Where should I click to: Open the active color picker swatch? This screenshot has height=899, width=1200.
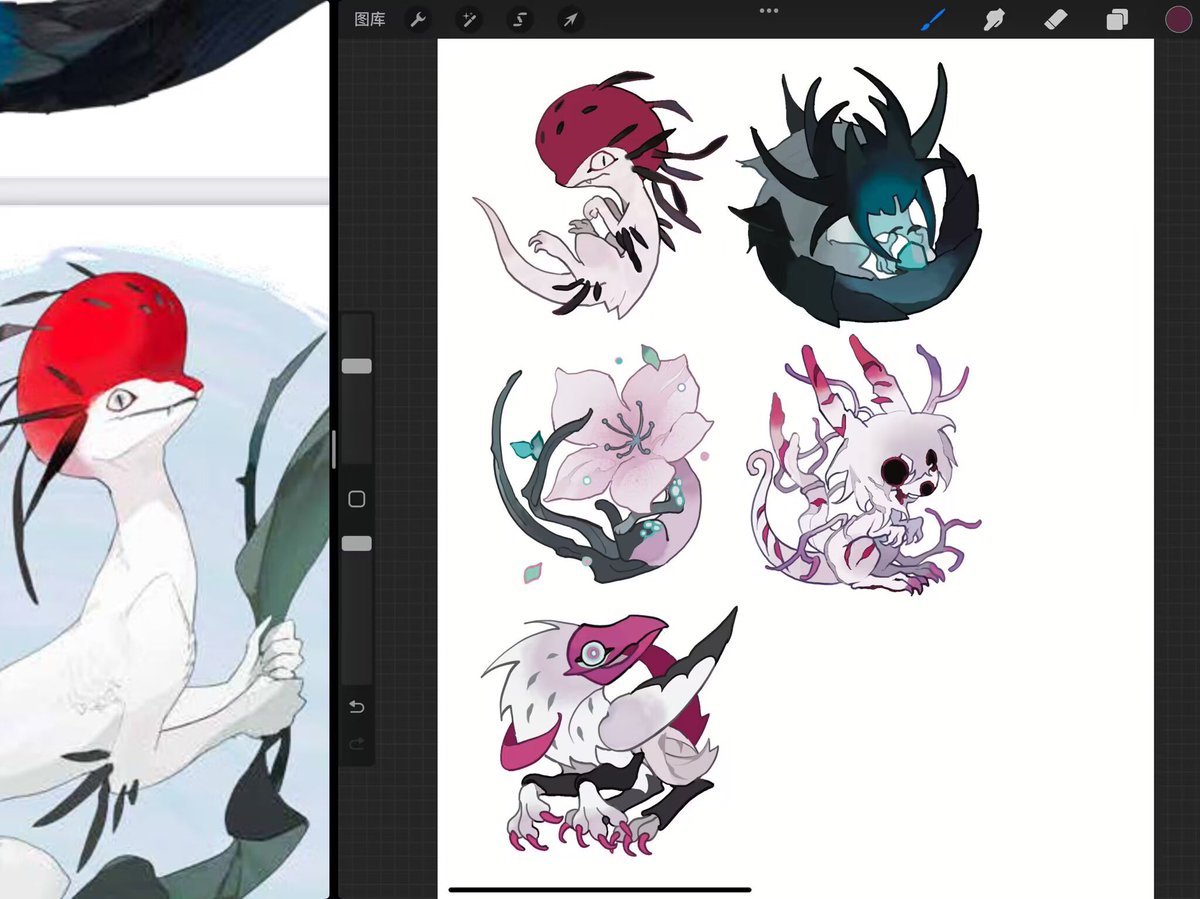coord(1178,19)
